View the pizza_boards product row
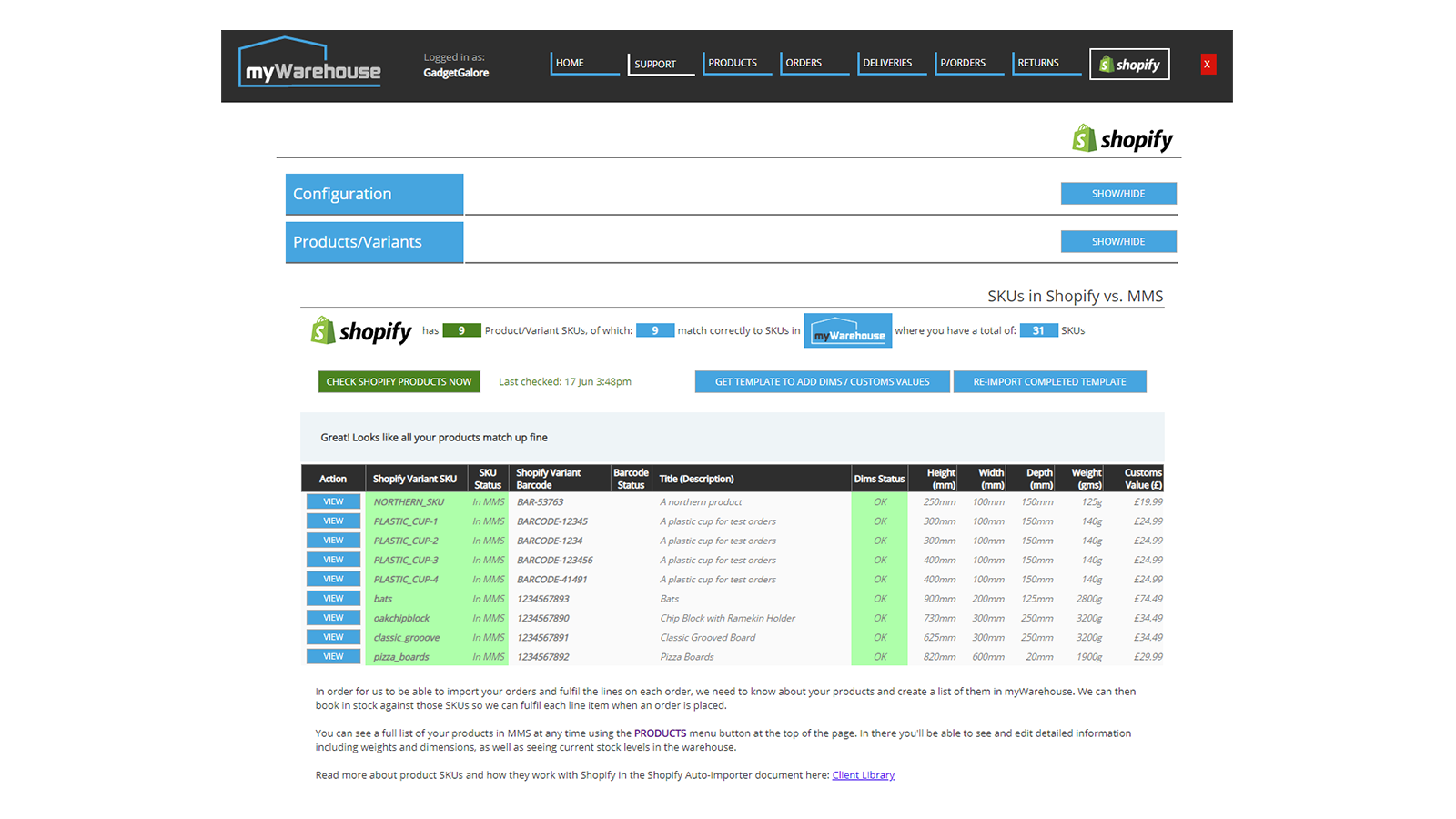Image resolution: width=1456 pixels, height=819 pixels. click(333, 656)
